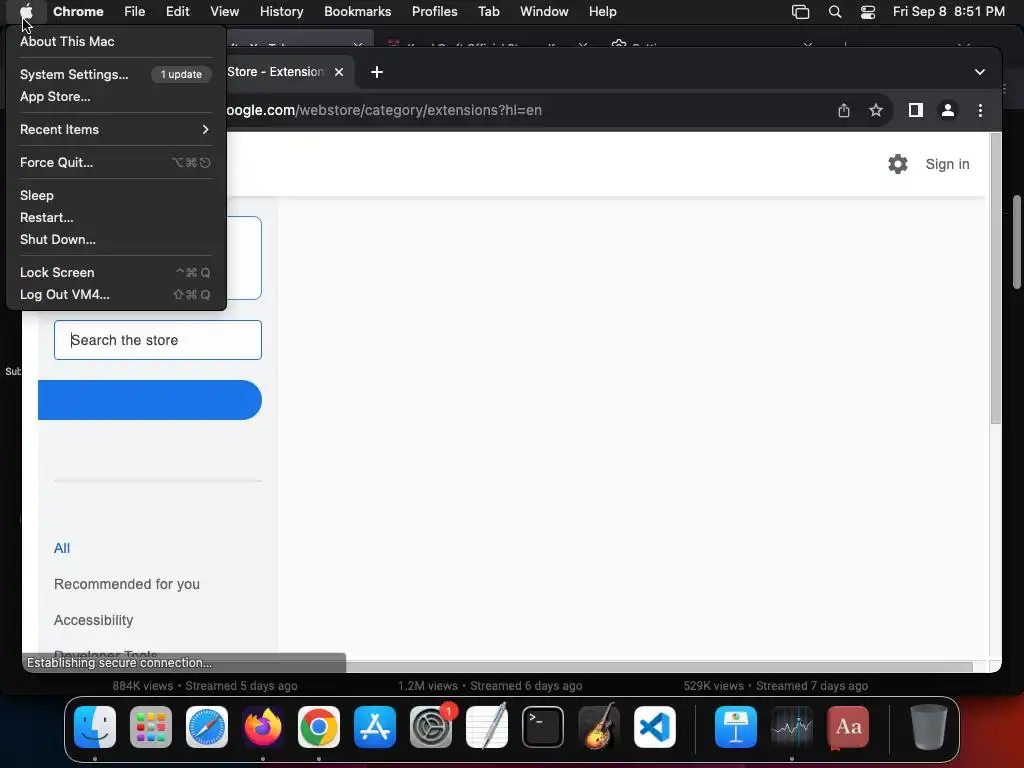Image resolution: width=1024 pixels, height=768 pixels.
Task: Select Recommended for you category
Action: (x=127, y=584)
